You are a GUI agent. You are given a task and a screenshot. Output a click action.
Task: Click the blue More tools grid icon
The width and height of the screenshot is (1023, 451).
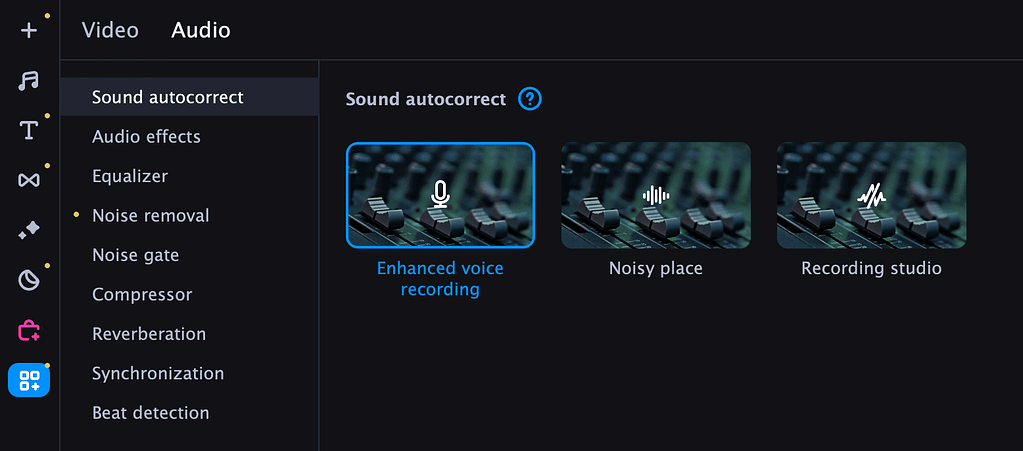coord(29,380)
